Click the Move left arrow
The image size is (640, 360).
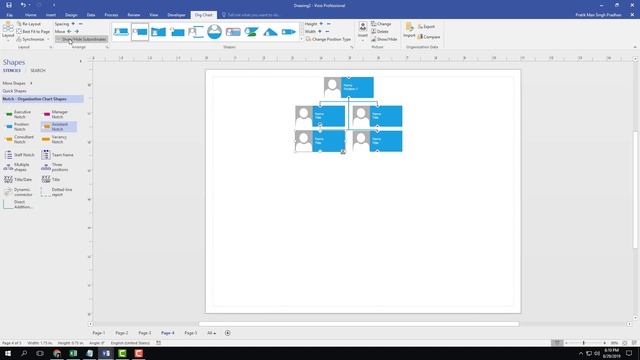pyautogui.click(x=69, y=31)
